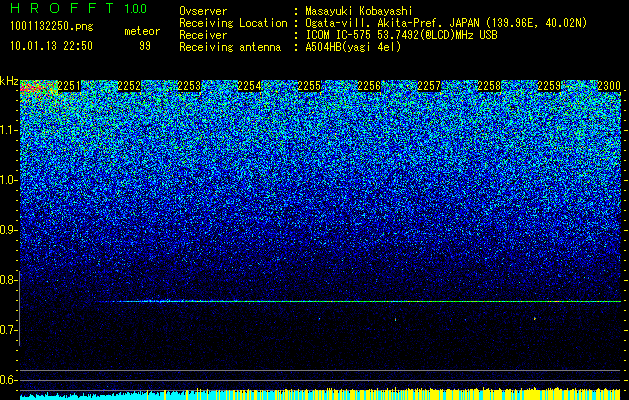Click the Receiving Location label
Viewport: 629px width, 400px height.
pyautogui.click(x=233, y=23)
